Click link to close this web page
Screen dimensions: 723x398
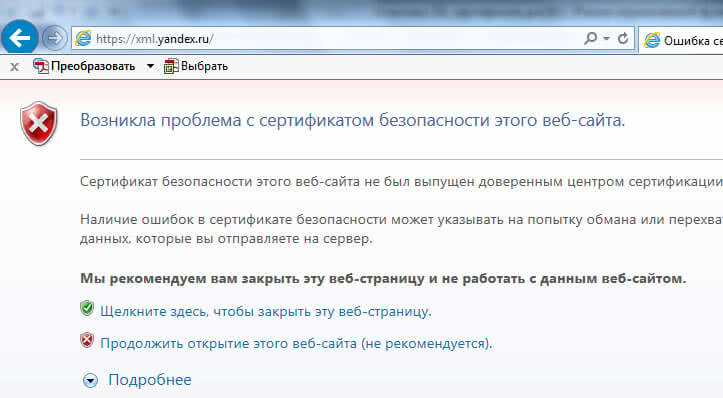[266, 311]
